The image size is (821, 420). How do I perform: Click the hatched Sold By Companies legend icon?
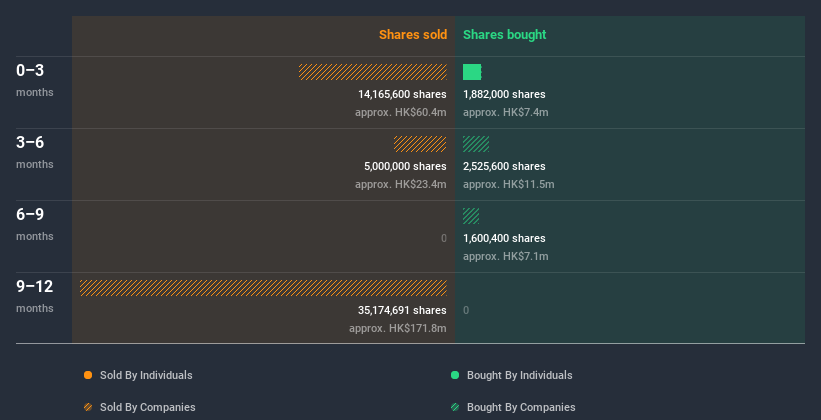tap(88, 407)
